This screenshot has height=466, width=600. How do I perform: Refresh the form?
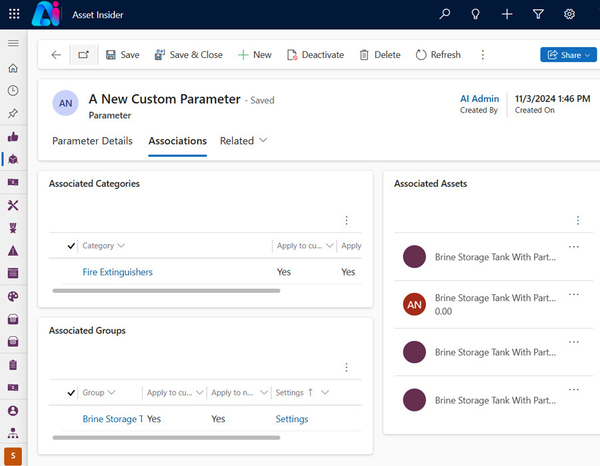438,55
